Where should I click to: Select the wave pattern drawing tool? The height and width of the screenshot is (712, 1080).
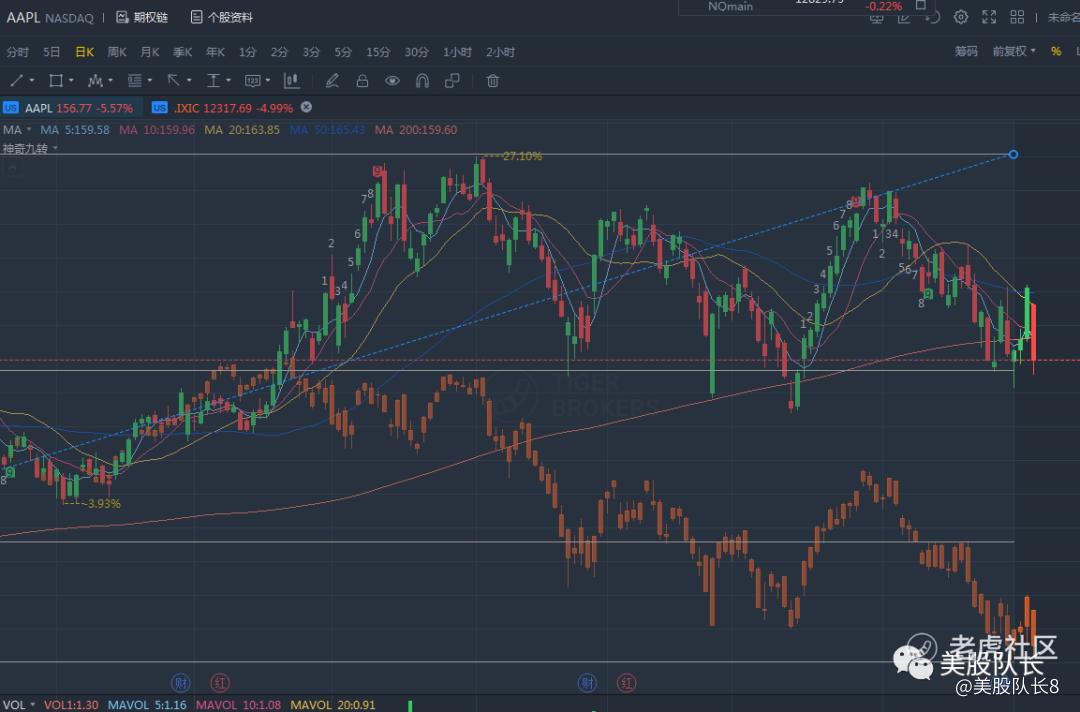pyautogui.click(x=95, y=81)
